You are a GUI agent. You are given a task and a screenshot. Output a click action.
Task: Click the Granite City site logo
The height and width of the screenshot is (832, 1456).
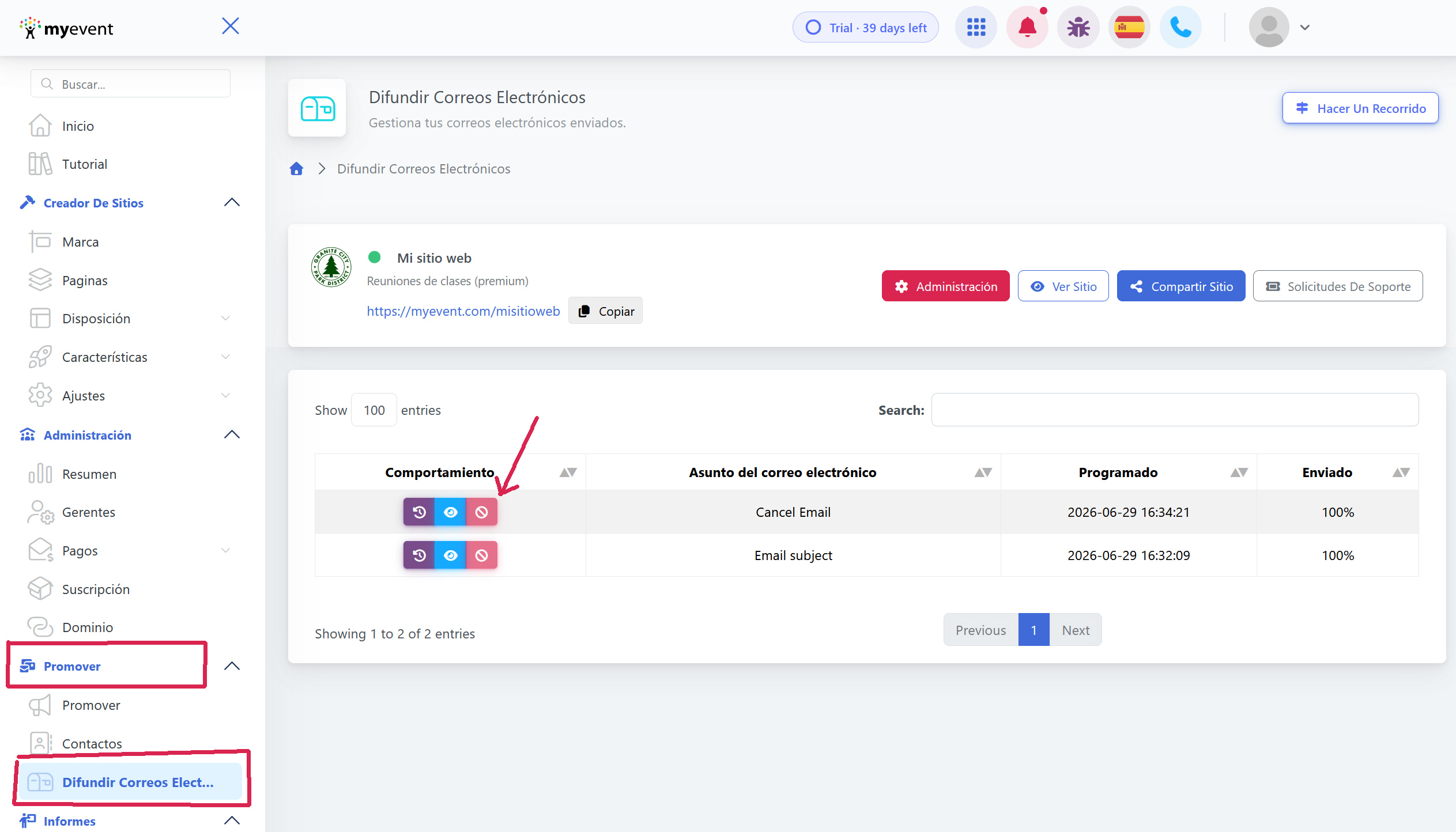[x=331, y=267]
